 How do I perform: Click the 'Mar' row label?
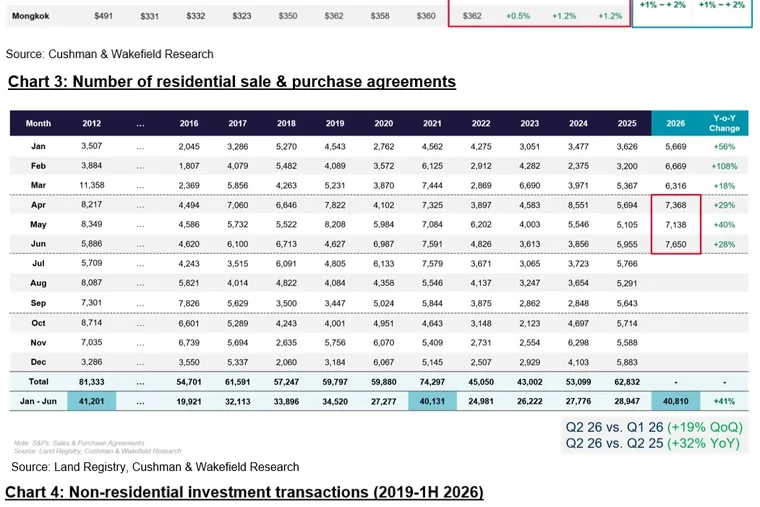tap(38, 185)
